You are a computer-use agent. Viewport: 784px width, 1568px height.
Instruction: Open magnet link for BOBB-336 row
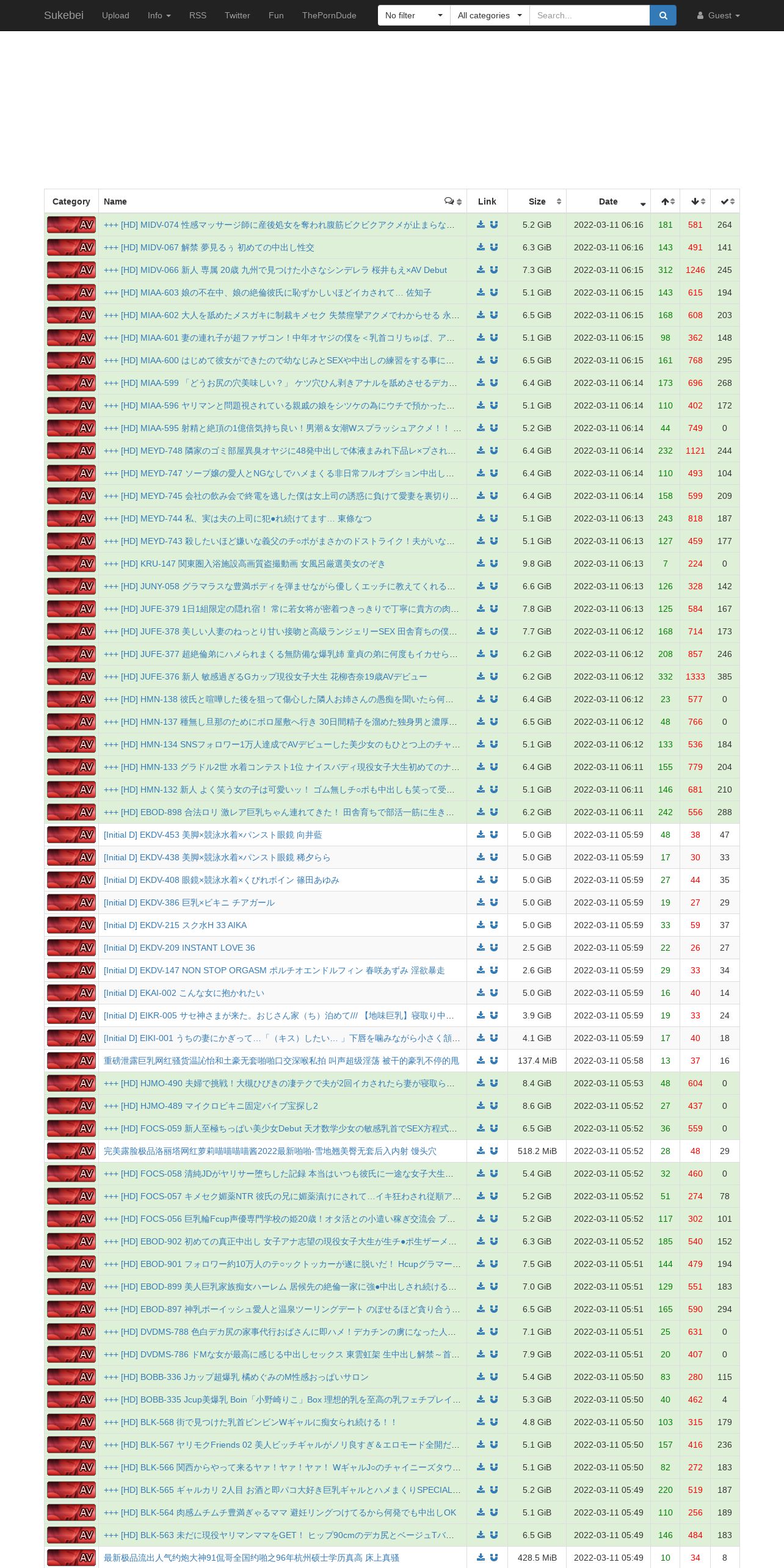pos(494,1377)
